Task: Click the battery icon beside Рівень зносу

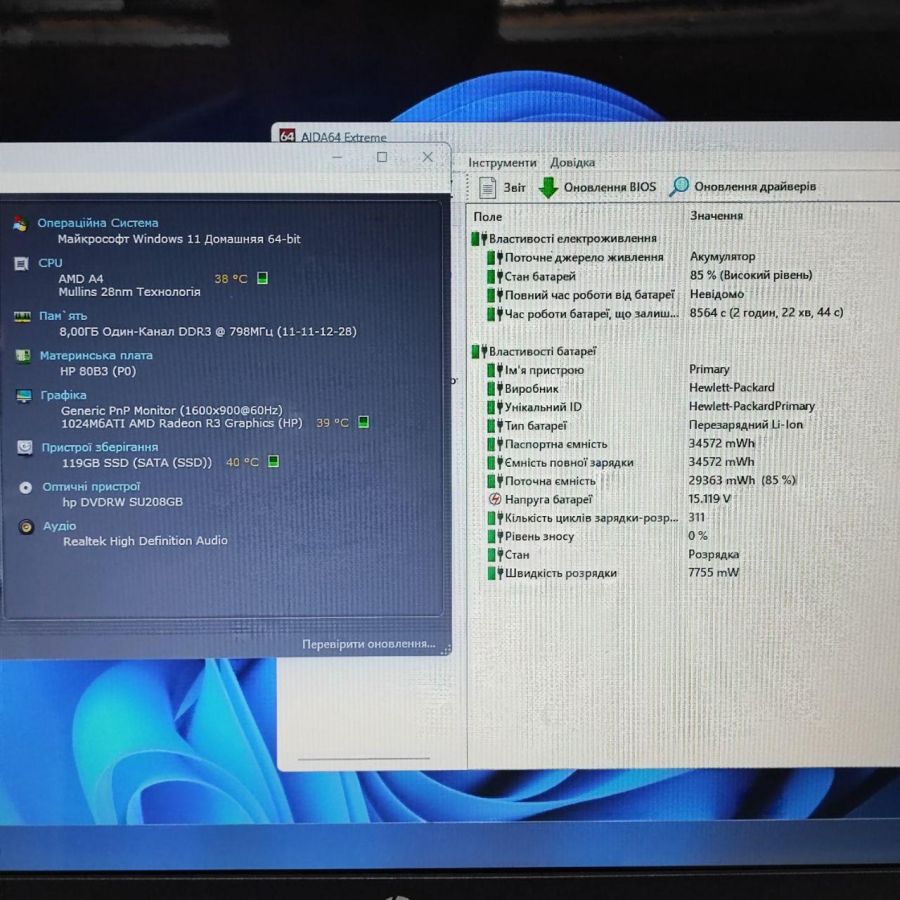Action: (494, 536)
